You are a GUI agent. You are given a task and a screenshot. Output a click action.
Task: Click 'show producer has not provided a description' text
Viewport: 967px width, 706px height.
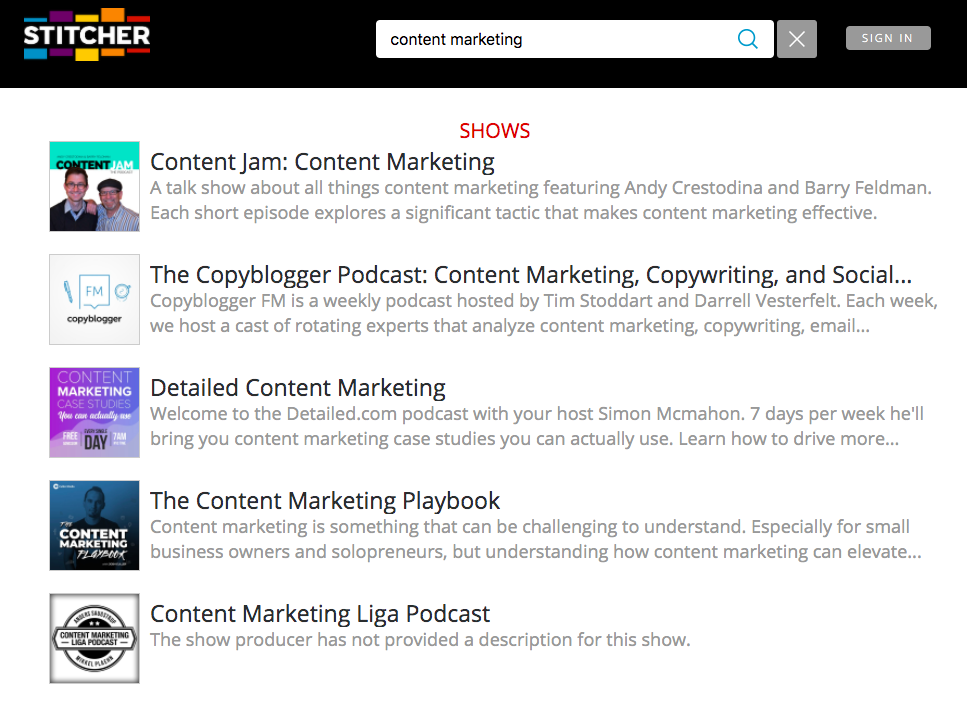[x=420, y=640]
